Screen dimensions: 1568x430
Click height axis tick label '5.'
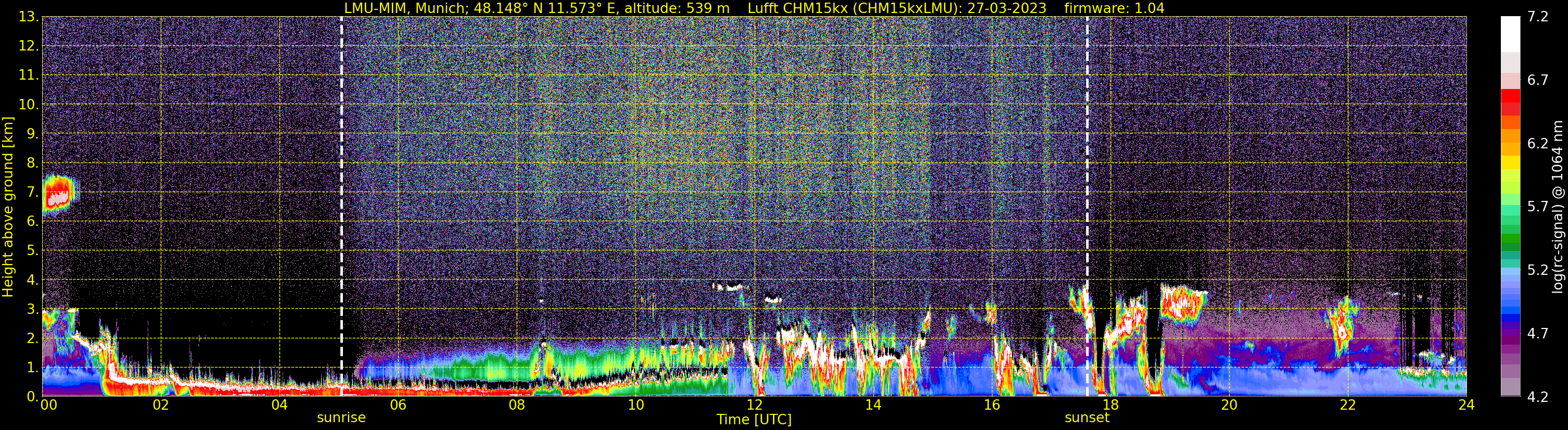click(33, 251)
